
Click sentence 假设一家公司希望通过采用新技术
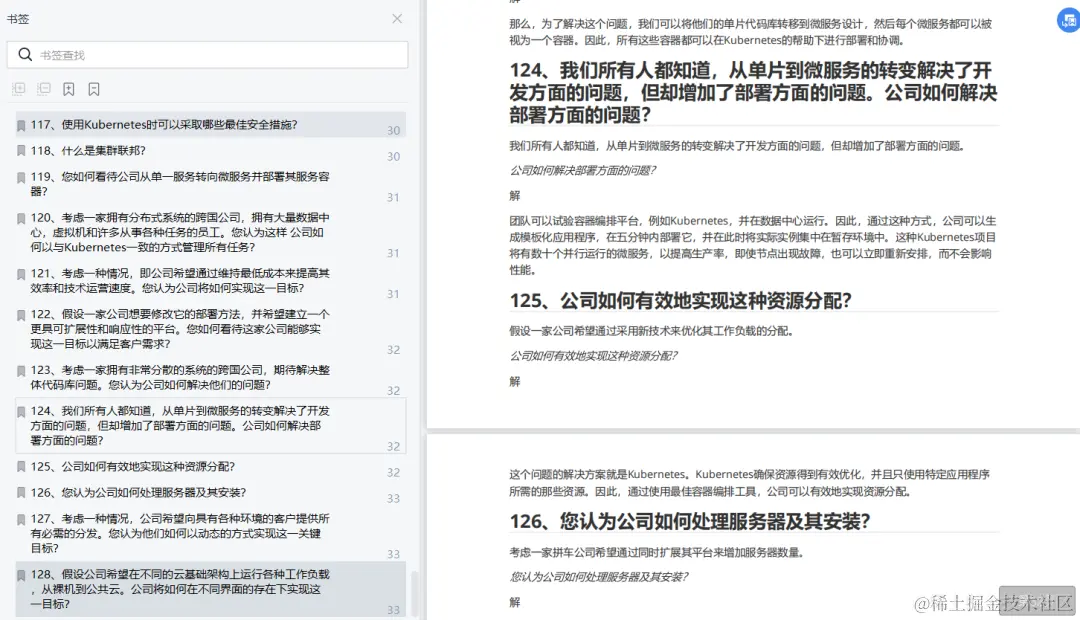coord(651,331)
